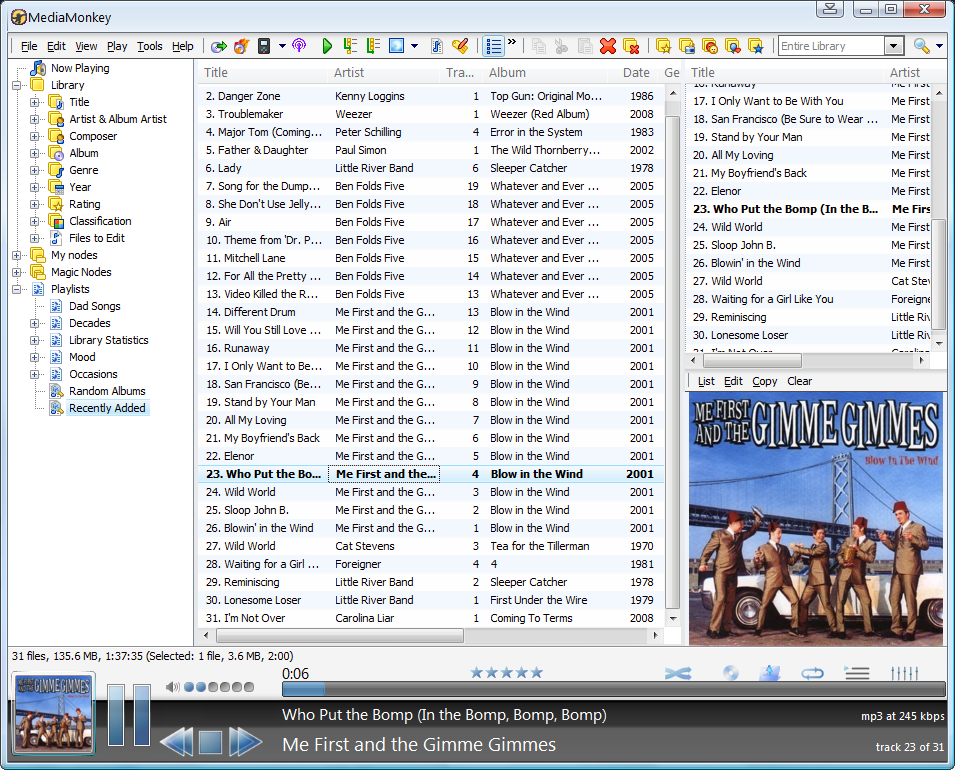Stop playback with the square button
This screenshot has height=770, width=955.
[x=210, y=741]
